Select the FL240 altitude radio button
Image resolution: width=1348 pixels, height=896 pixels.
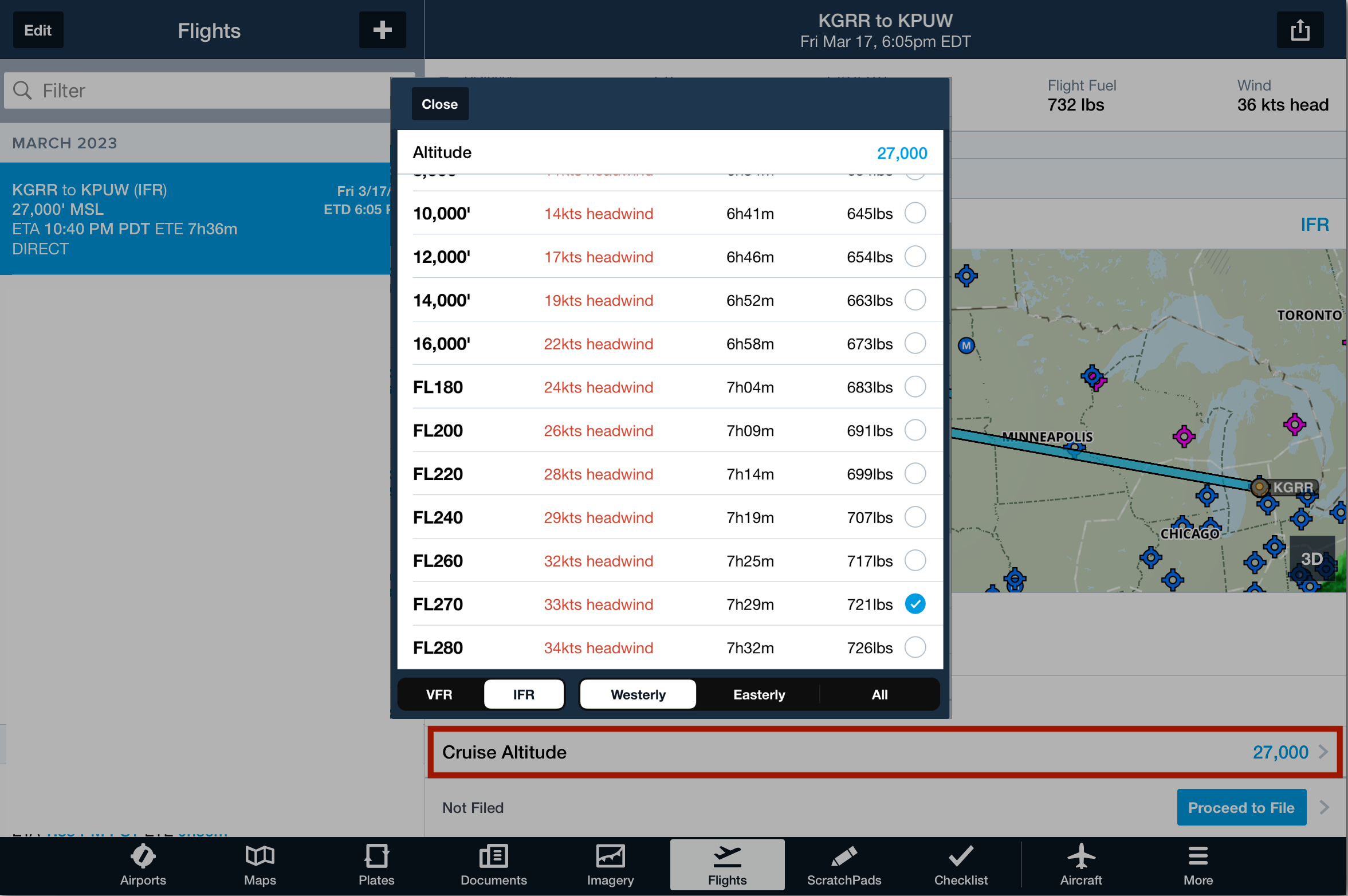click(x=915, y=517)
